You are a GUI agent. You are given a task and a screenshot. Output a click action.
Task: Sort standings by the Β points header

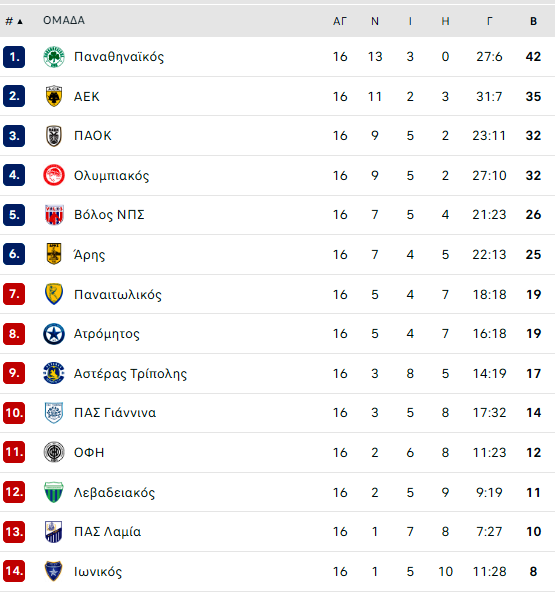533,21
